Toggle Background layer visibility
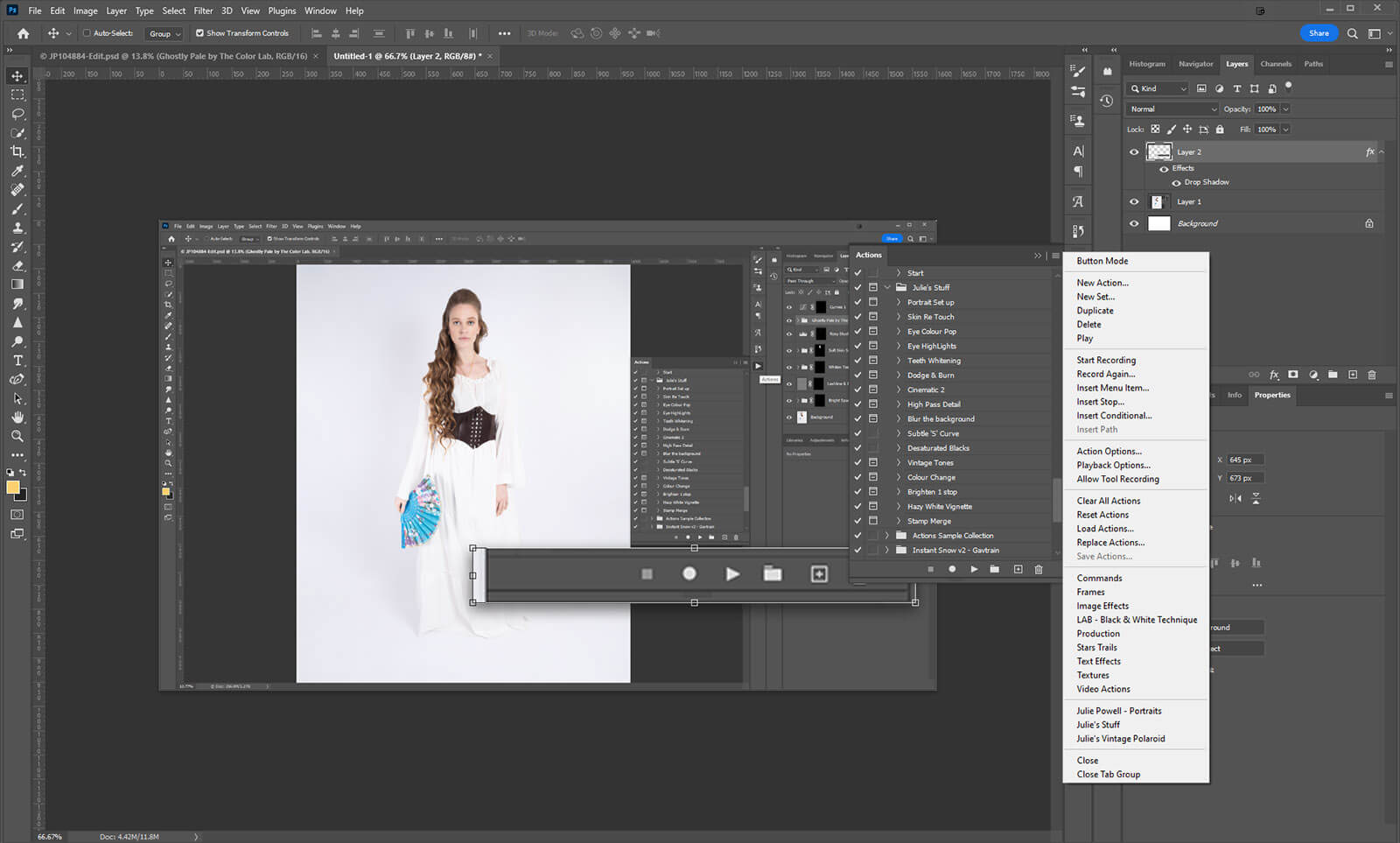Viewport: 1400px width, 843px height. point(1134,223)
